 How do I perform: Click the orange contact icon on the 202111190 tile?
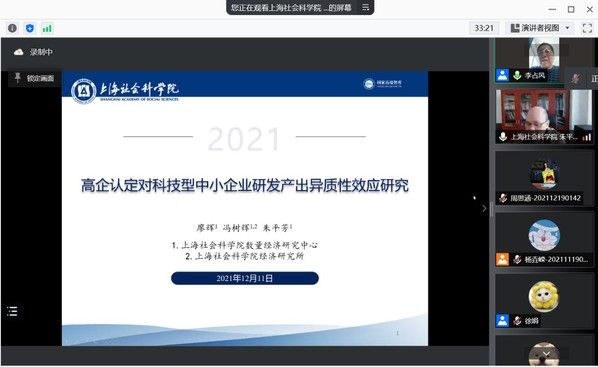[x=502, y=259]
